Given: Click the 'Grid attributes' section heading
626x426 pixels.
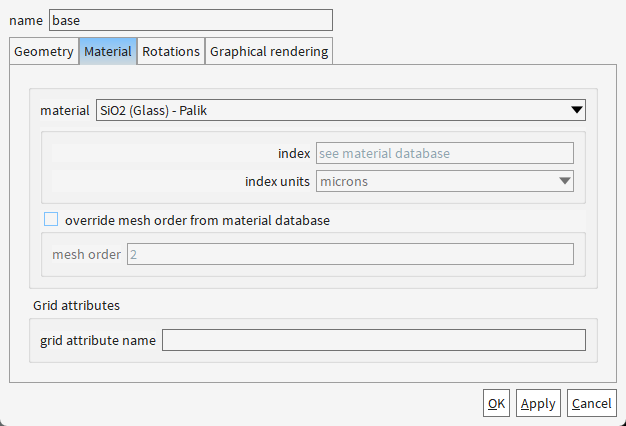Looking at the screenshot, I should coord(76,305).
